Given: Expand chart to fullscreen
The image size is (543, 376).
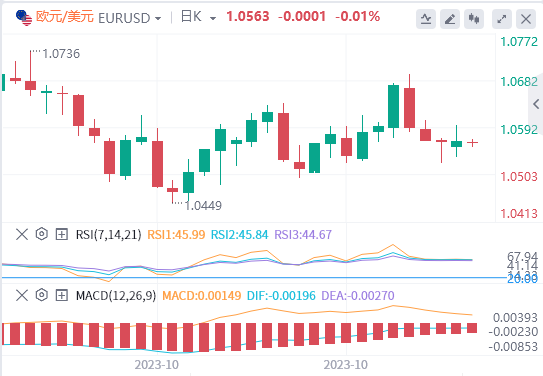Looking at the screenshot, I should click(x=502, y=19).
